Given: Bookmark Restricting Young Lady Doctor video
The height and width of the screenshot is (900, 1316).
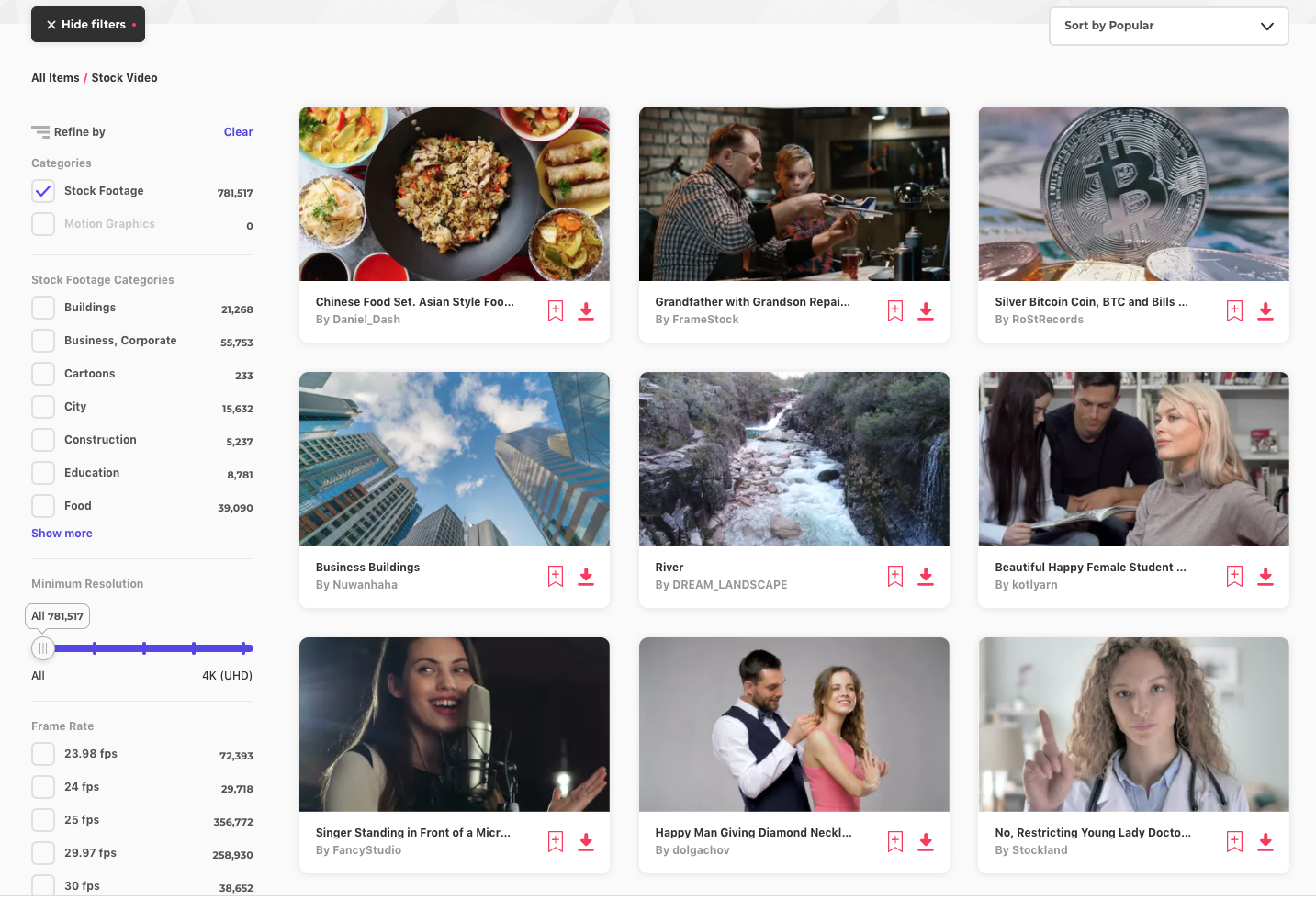Looking at the screenshot, I should click(1234, 841).
